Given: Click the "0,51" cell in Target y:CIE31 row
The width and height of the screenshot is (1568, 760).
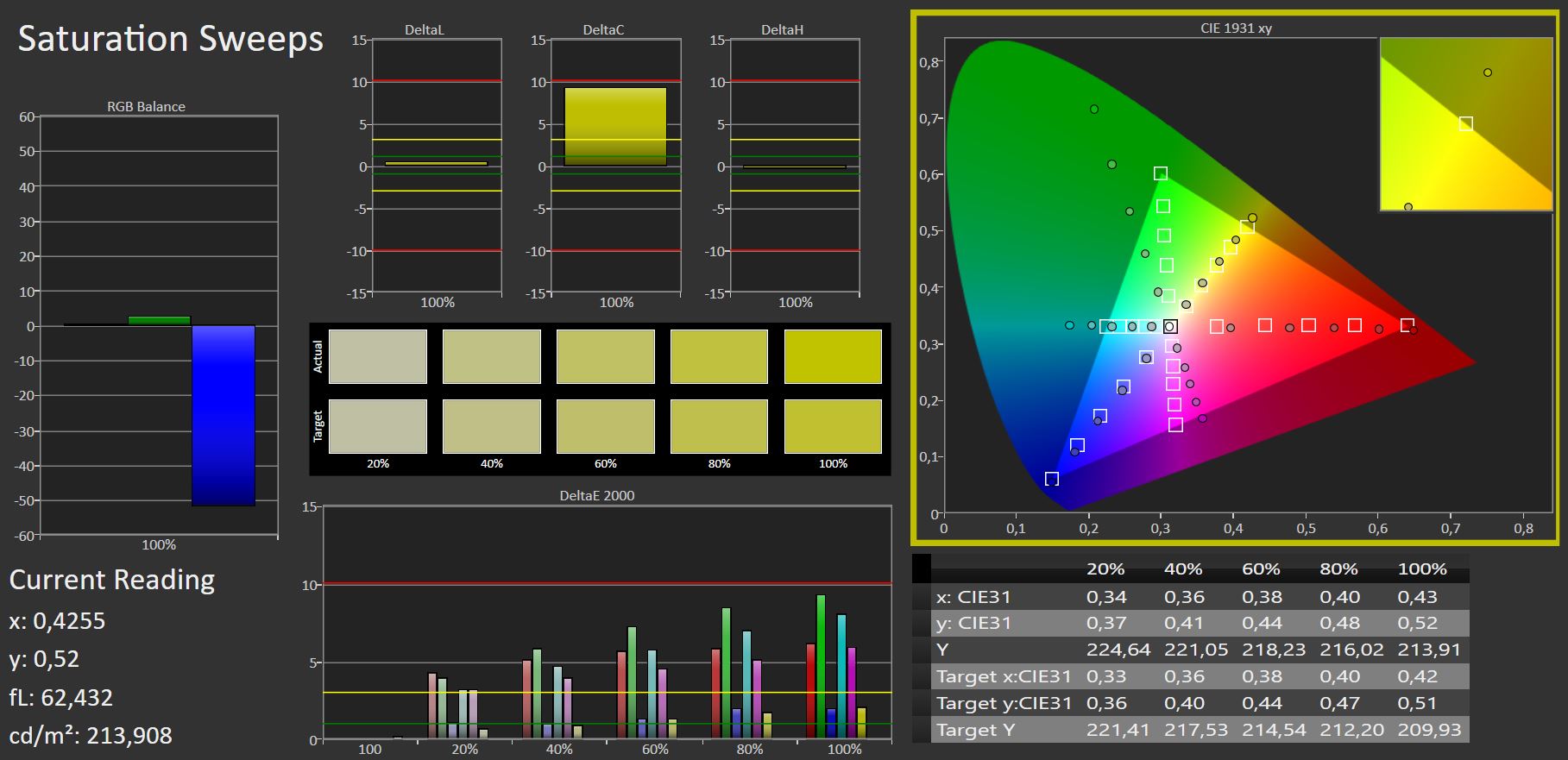Looking at the screenshot, I should coord(1418,703).
